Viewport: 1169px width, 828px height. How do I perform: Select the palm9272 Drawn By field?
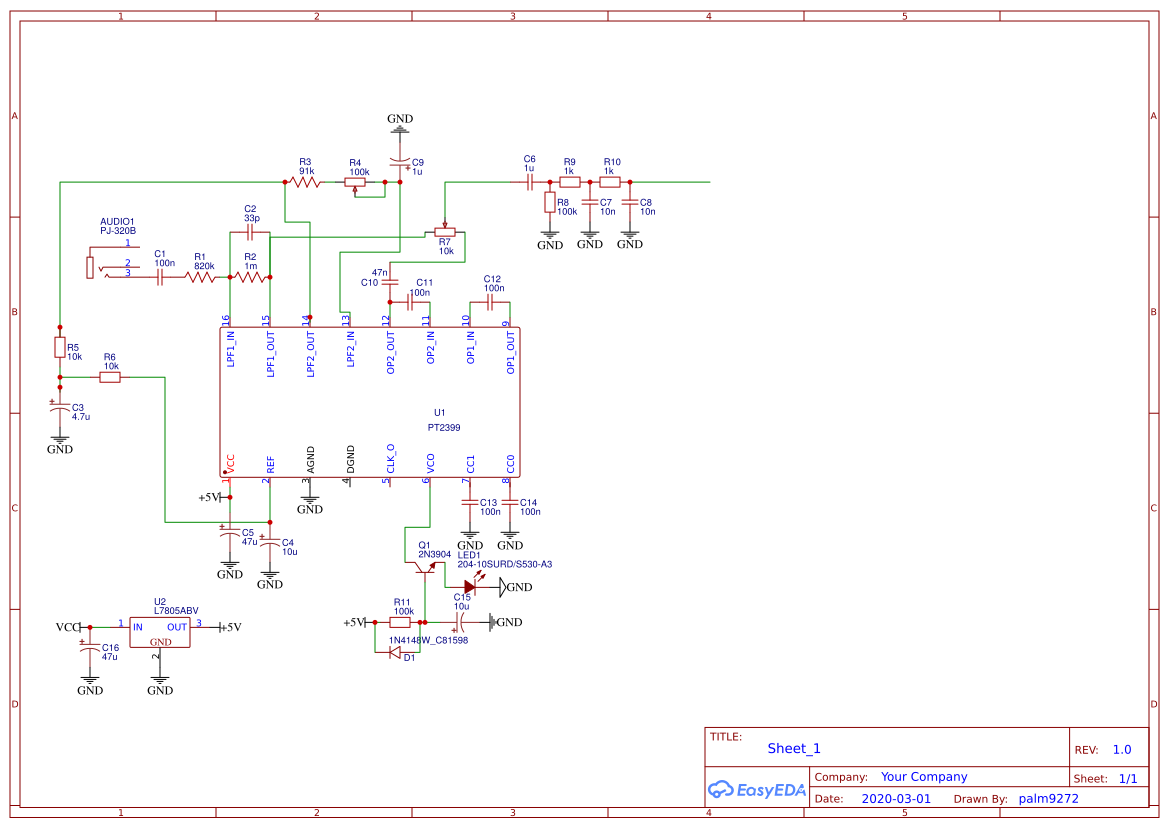click(1050, 798)
